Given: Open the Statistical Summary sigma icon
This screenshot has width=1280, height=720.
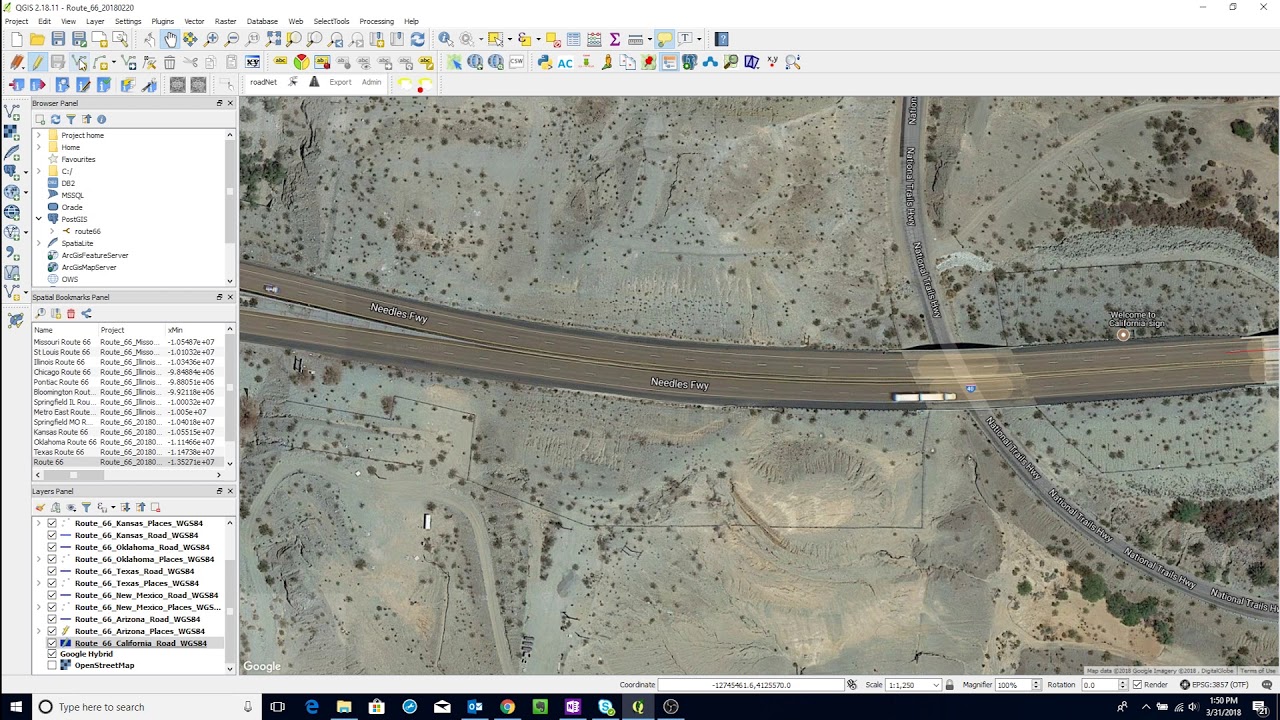Looking at the screenshot, I should click(614, 39).
